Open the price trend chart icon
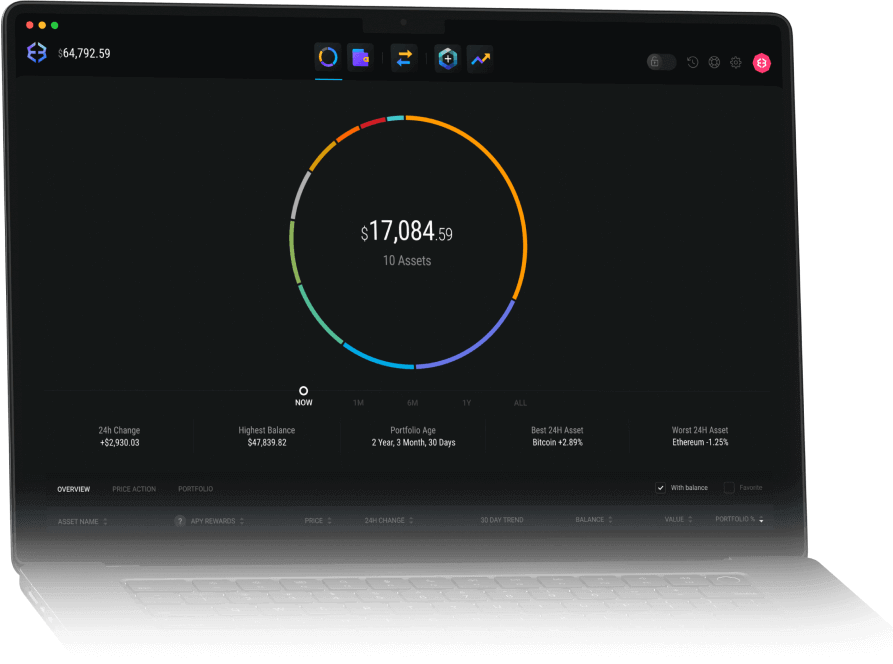893x664 pixels. coord(479,60)
